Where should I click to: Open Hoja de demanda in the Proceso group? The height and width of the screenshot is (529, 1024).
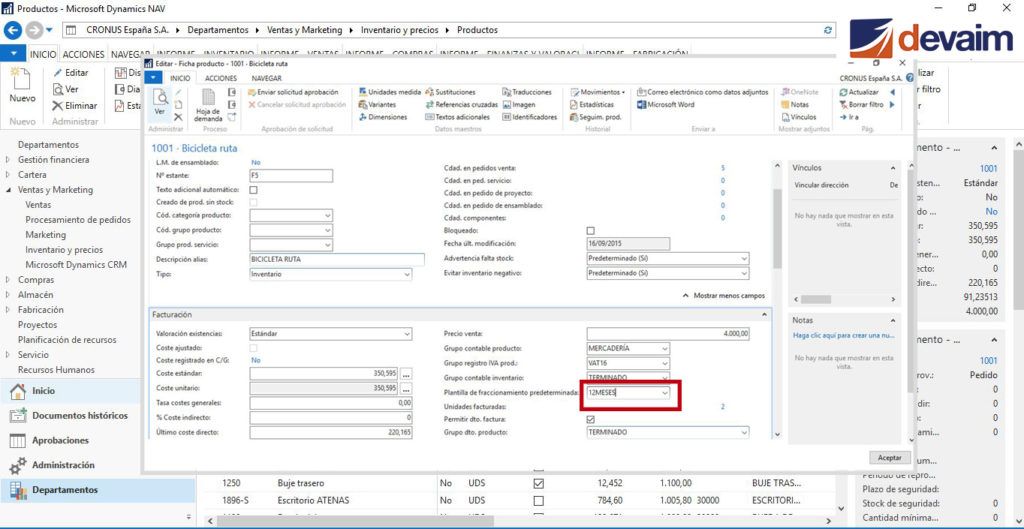208,104
